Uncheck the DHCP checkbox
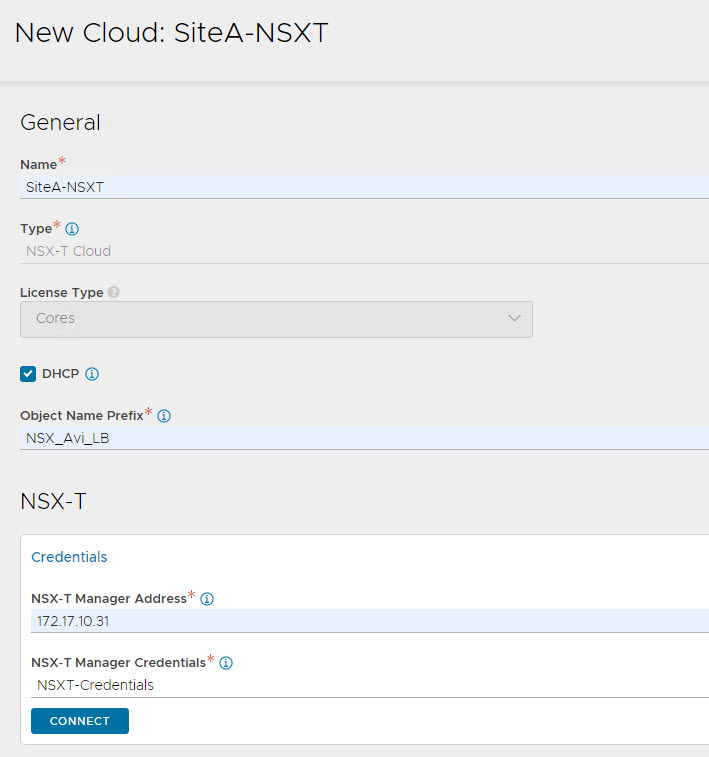709x757 pixels. coord(28,374)
